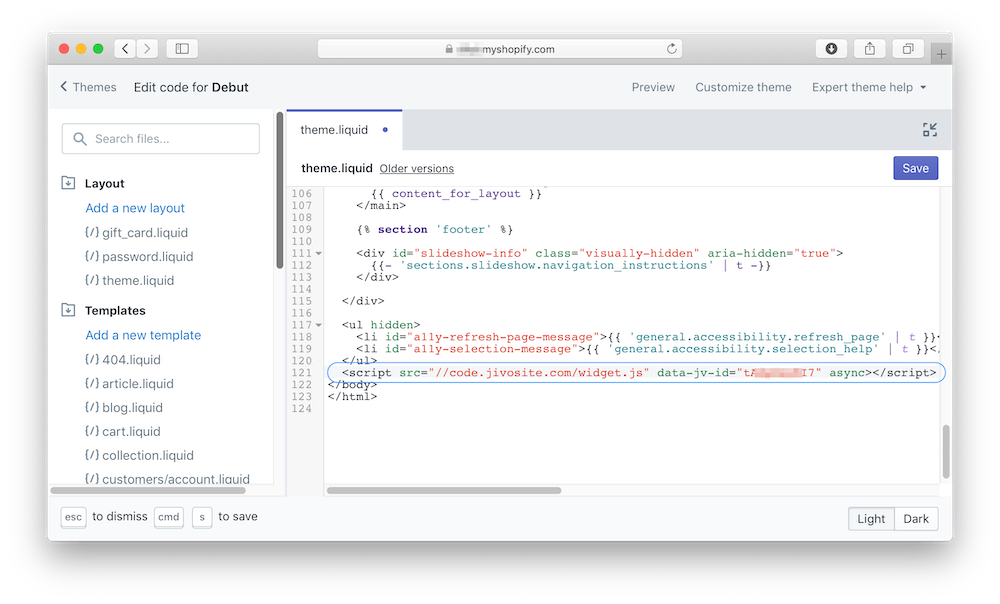Open blog.liquid template
The image size is (1000, 604).
point(124,408)
